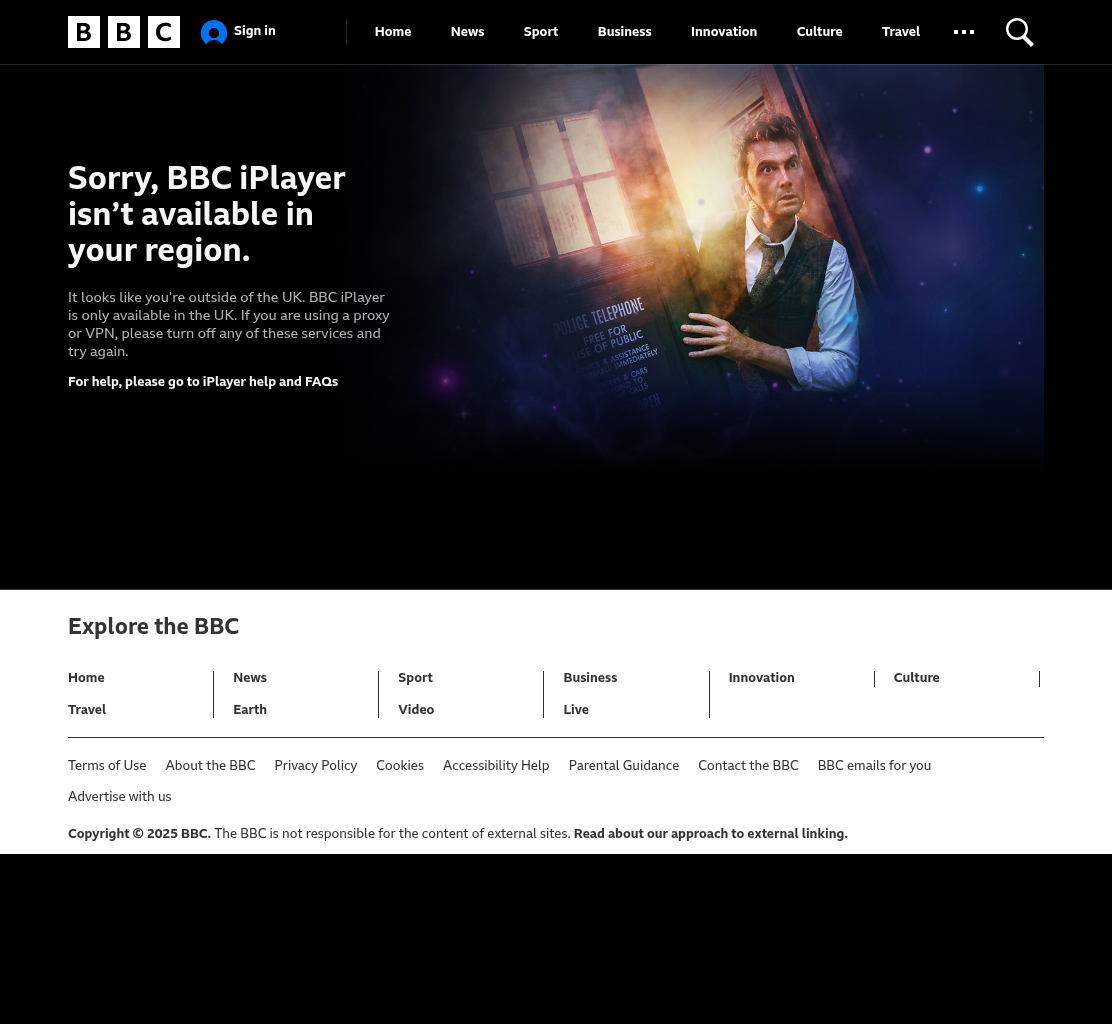
Task: Open Sport in the top navigation
Action: click(x=540, y=32)
